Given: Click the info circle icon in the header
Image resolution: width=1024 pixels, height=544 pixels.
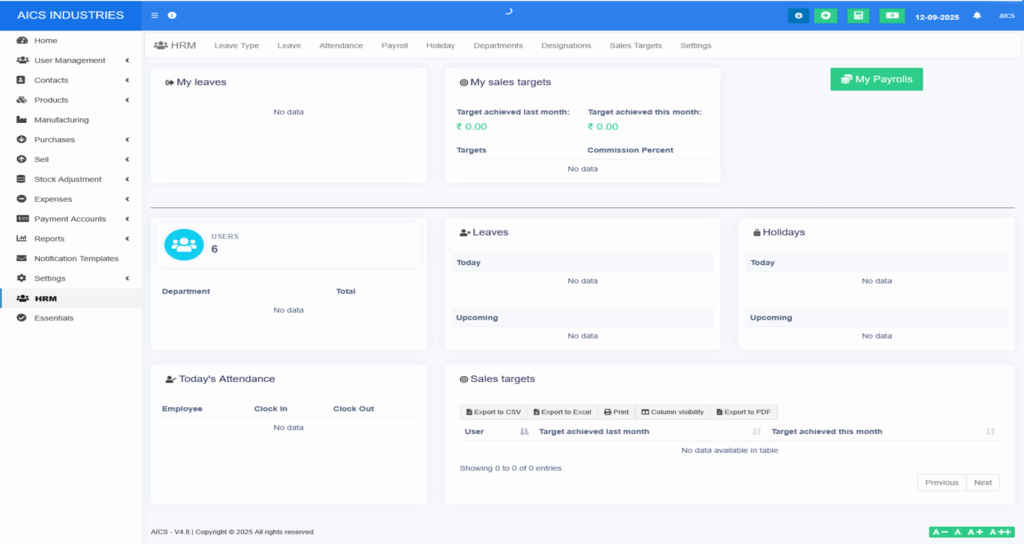Looking at the screenshot, I should pos(172,16).
